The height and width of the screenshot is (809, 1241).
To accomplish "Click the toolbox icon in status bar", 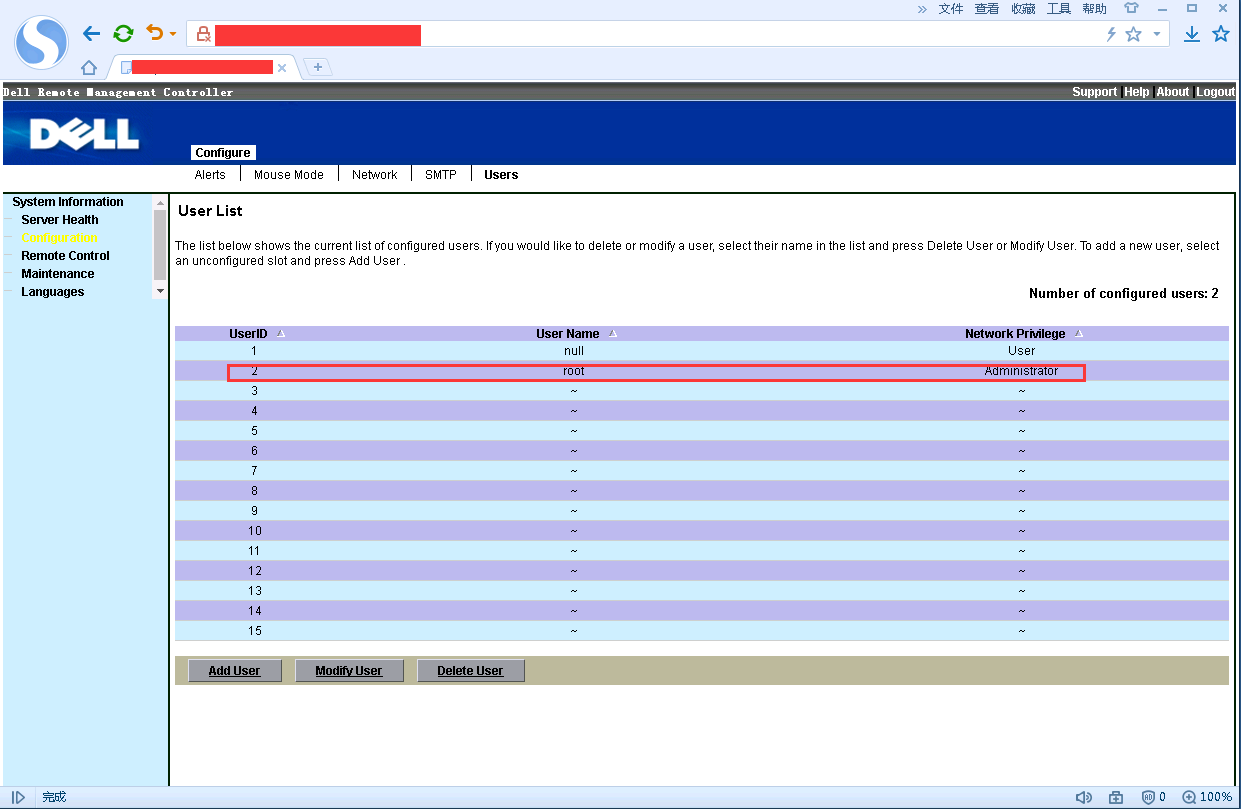I will [x=1116, y=797].
